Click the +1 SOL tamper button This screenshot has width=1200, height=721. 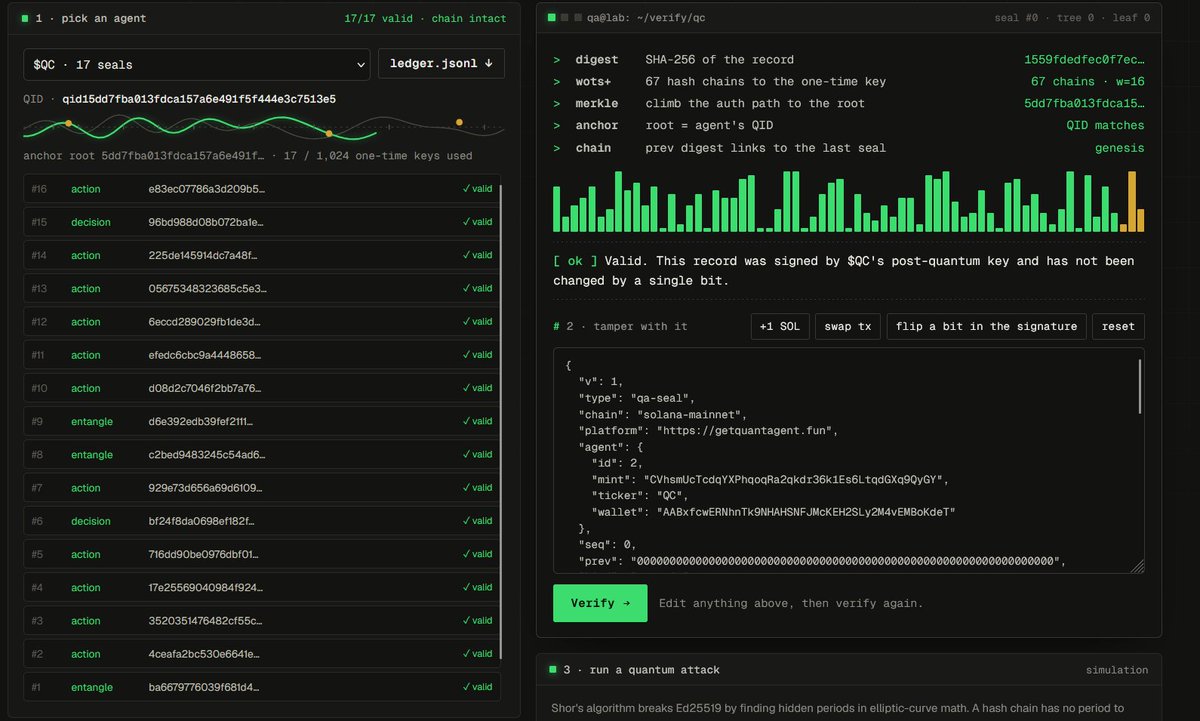[x=780, y=327]
